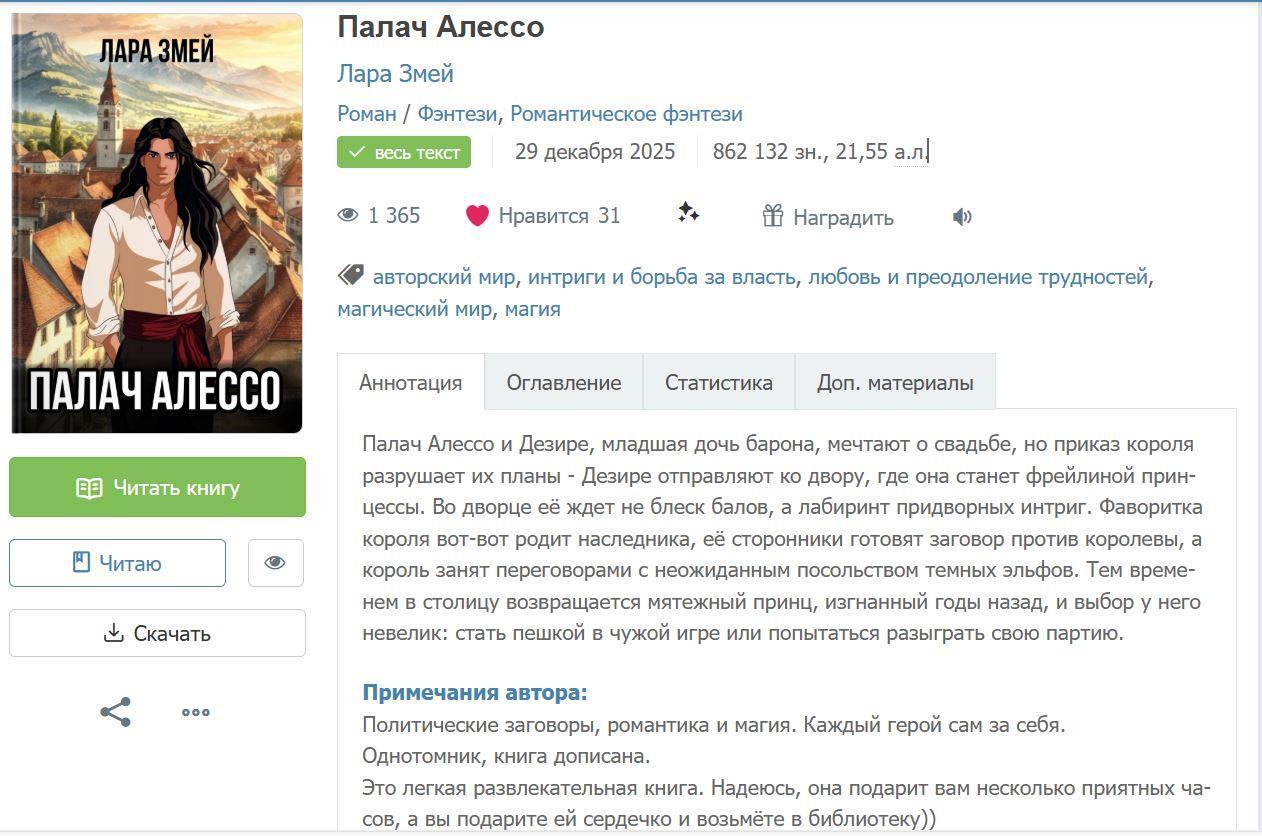This screenshot has width=1262, height=836.
Task: Toggle the Читаю reading status button
Action: 117,563
